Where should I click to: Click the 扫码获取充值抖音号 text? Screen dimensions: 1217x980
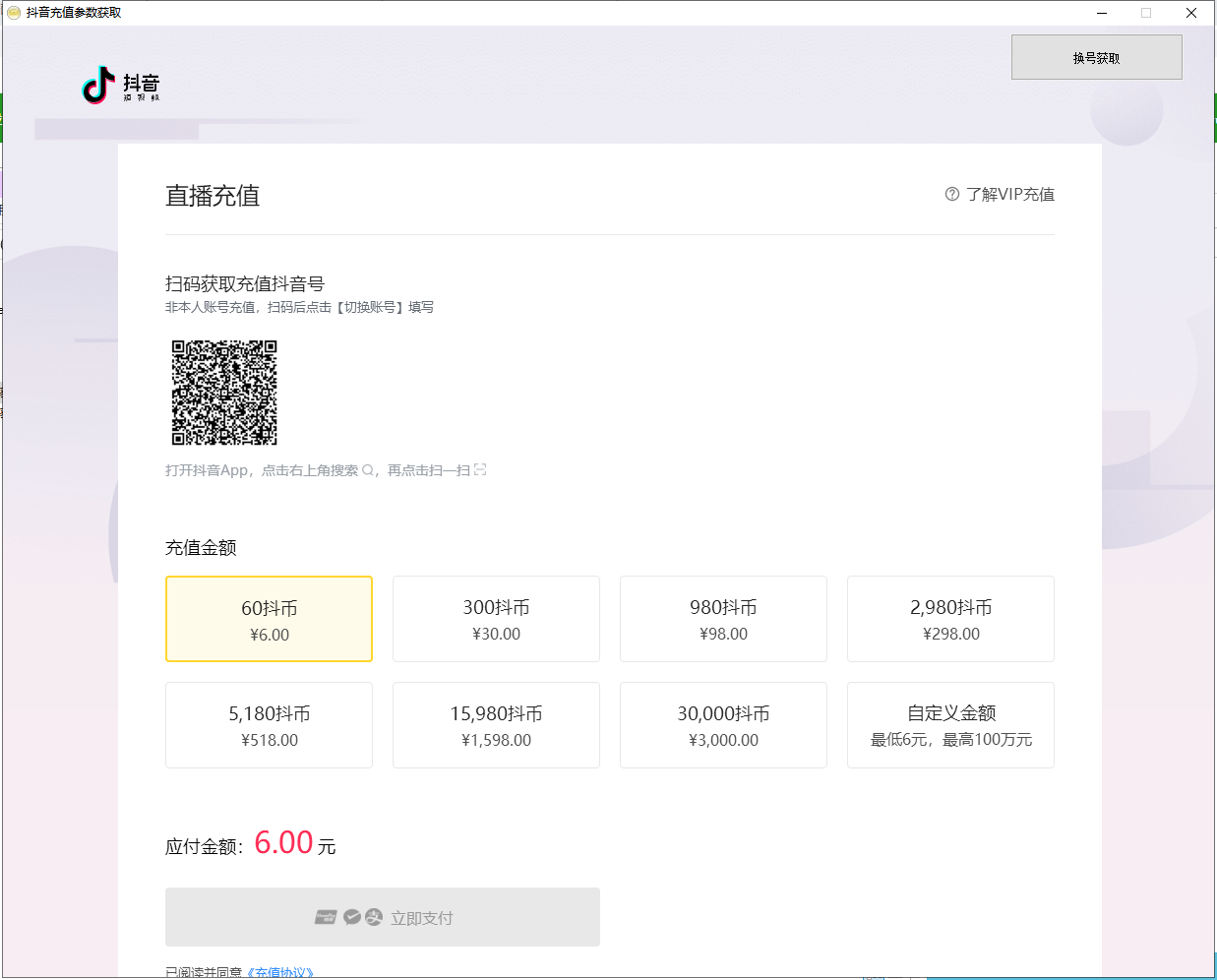coord(245,283)
